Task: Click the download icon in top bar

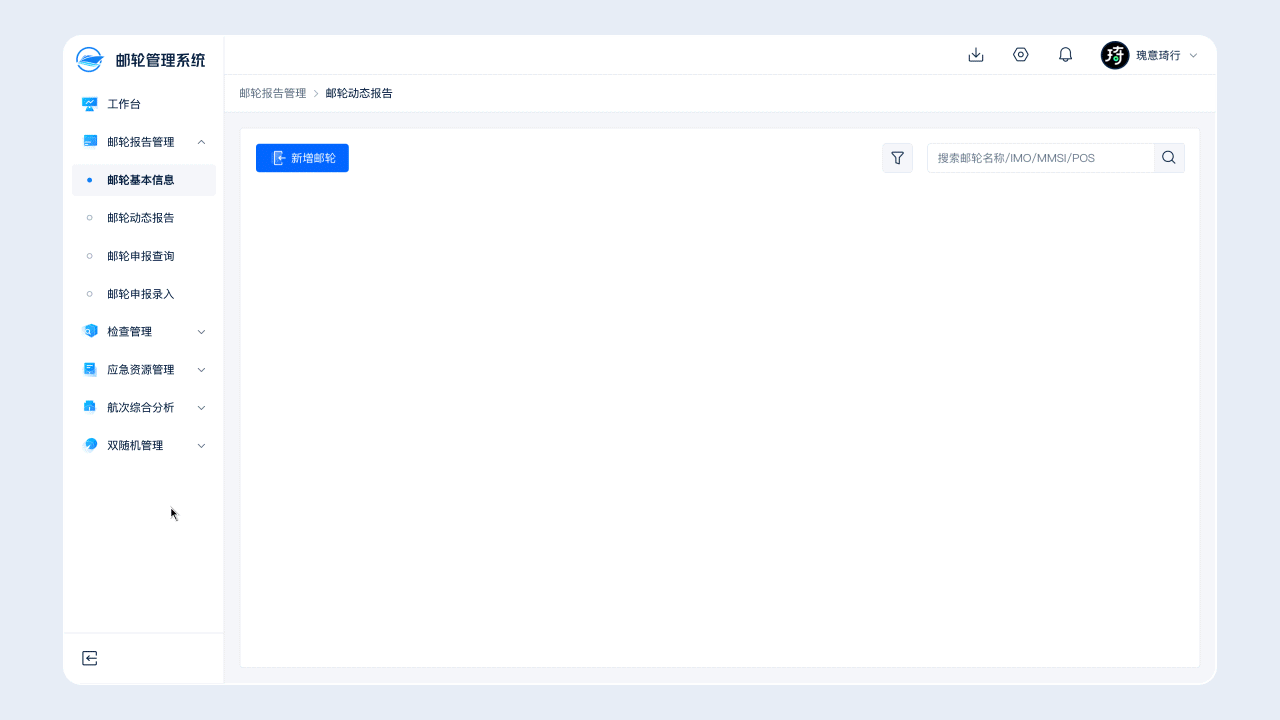Action: coord(976,55)
